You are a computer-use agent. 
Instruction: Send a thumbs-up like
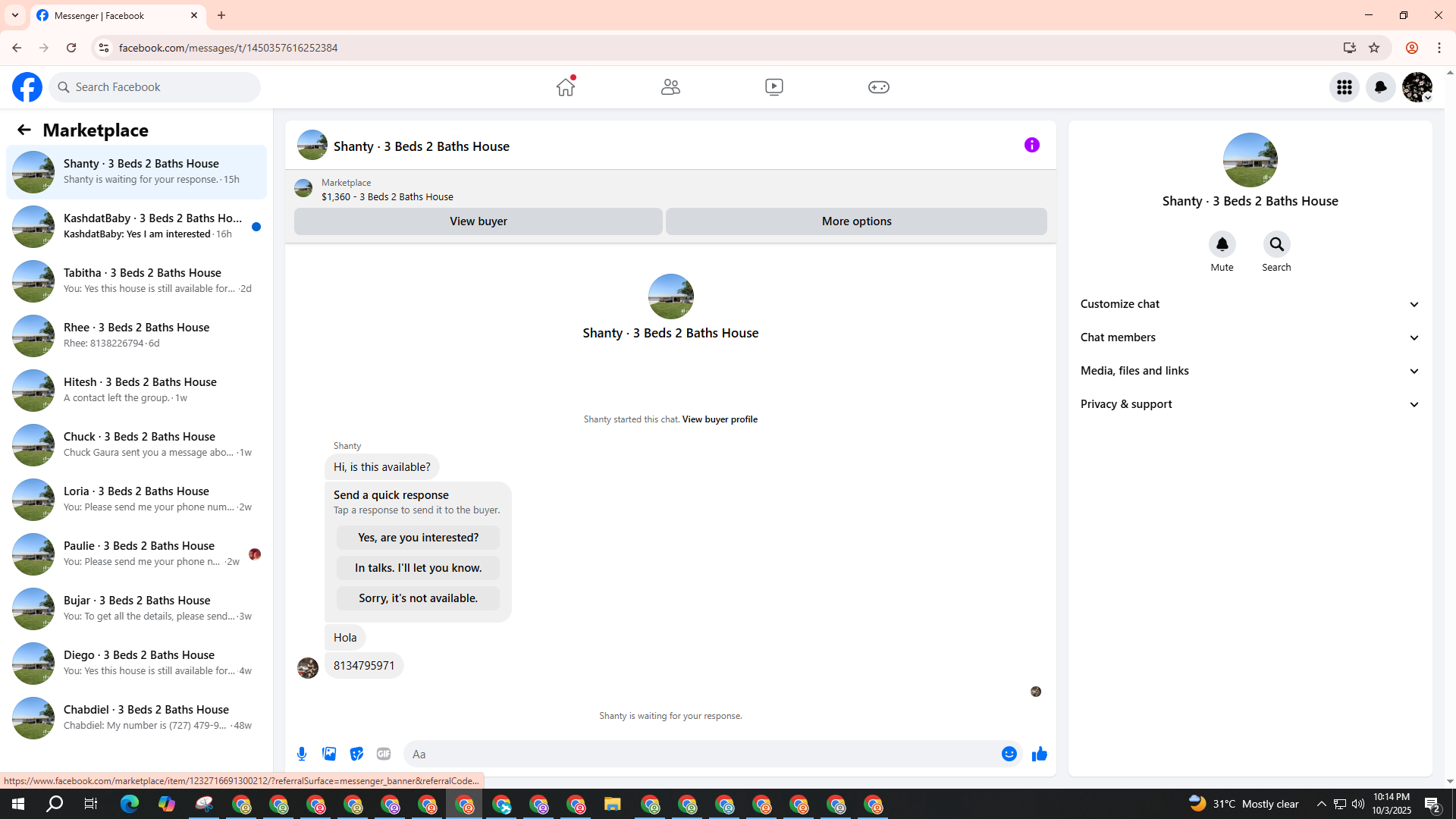(1040, 754)
